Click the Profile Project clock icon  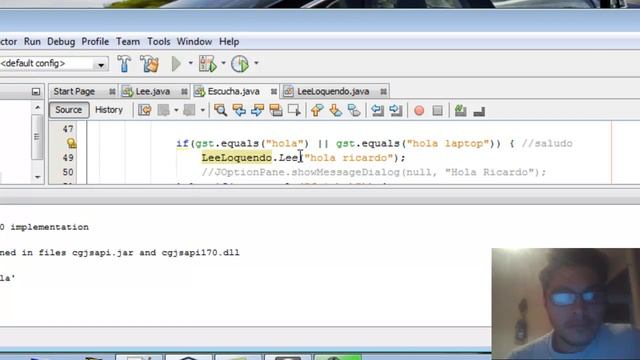[x=240, y=64]
